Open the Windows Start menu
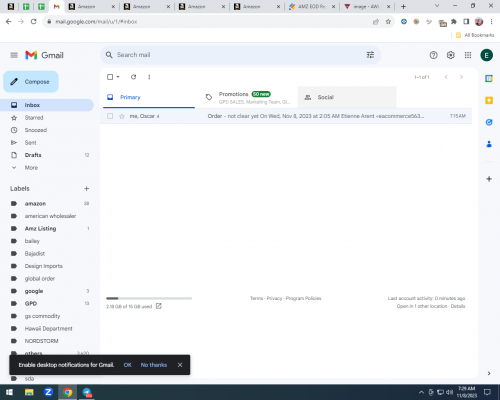 (9, 392)
